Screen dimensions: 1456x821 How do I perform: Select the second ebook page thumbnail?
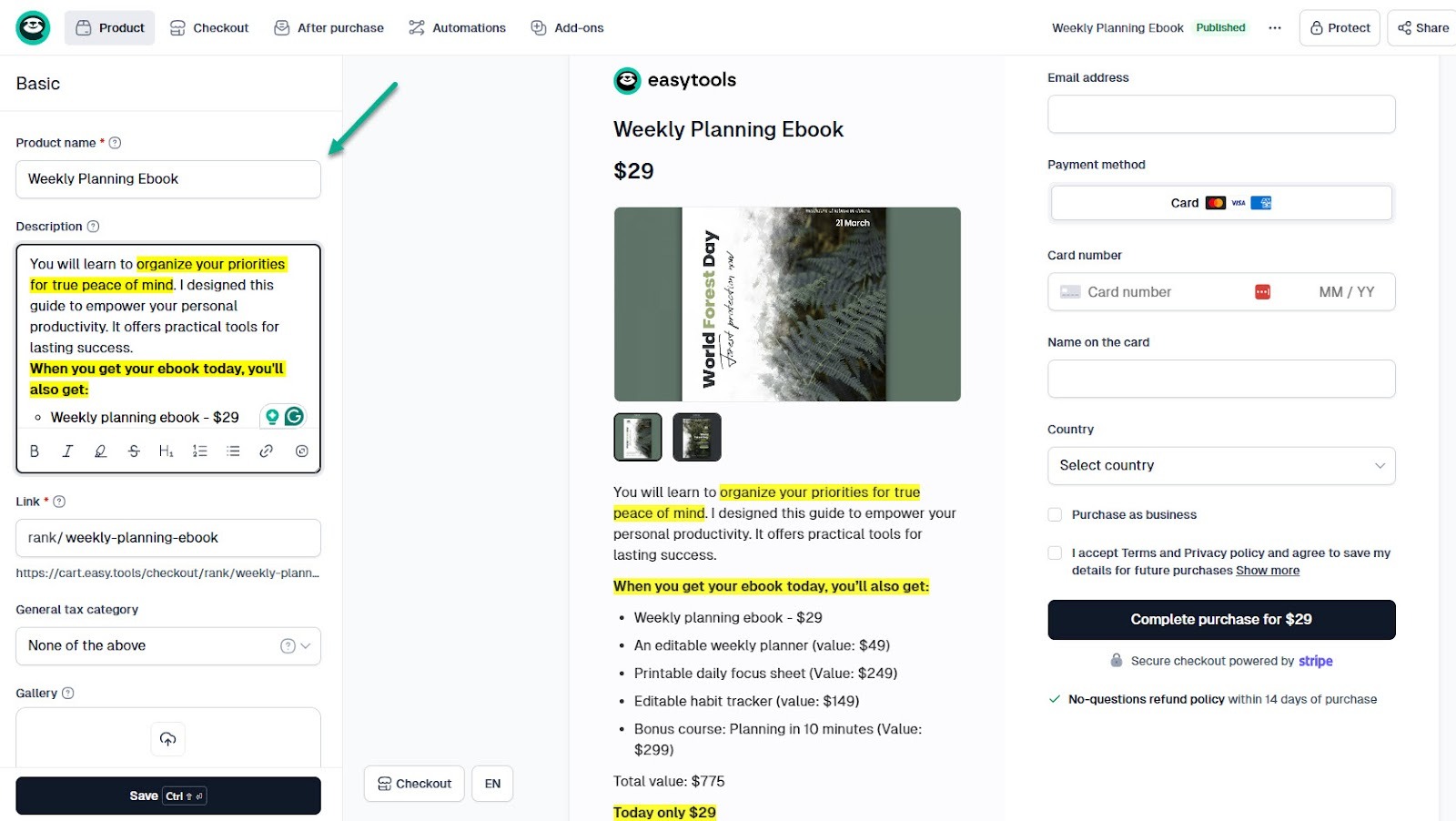[x=696, y=437]
